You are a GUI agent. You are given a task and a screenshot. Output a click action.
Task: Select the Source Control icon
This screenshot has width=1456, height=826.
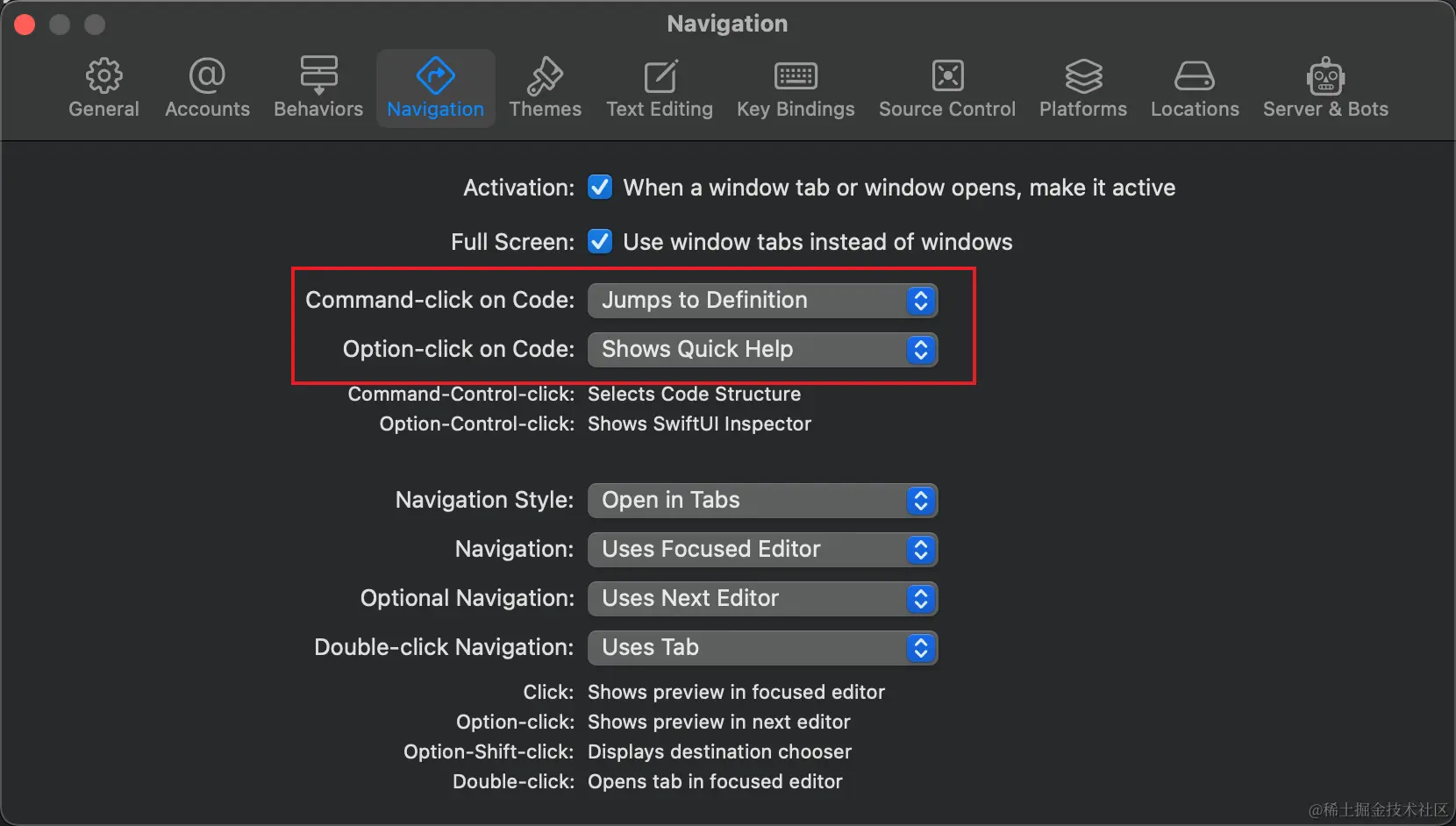(x=947, y=76)
